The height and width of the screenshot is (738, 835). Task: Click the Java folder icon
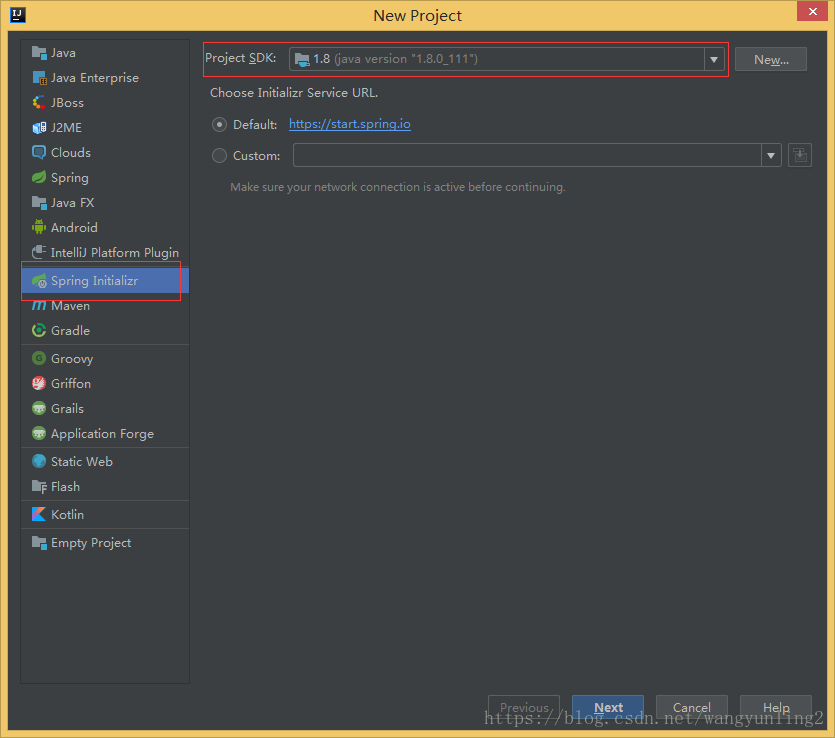(x=39, y=53)
